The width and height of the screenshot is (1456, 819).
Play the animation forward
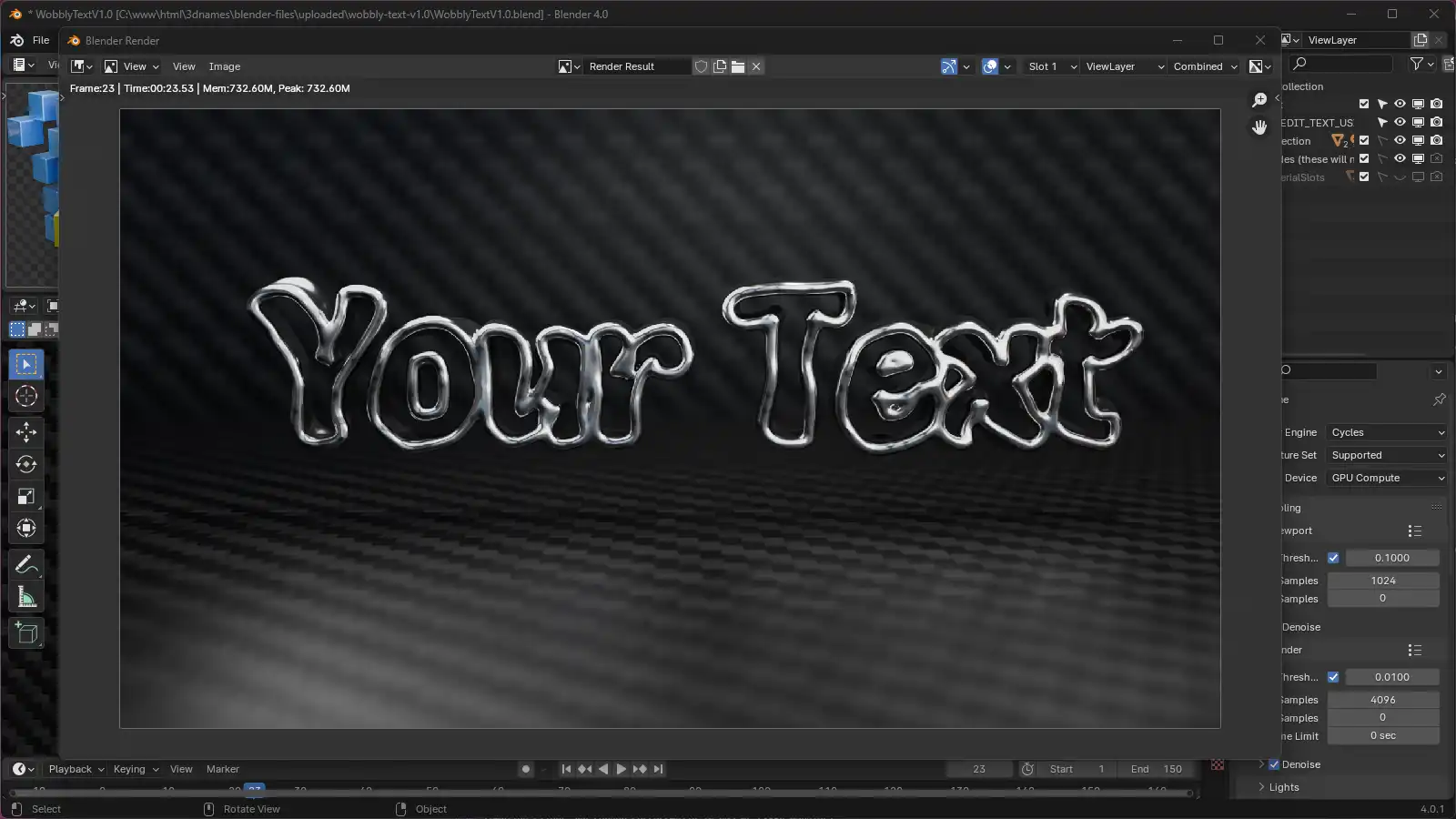[622, 769]
